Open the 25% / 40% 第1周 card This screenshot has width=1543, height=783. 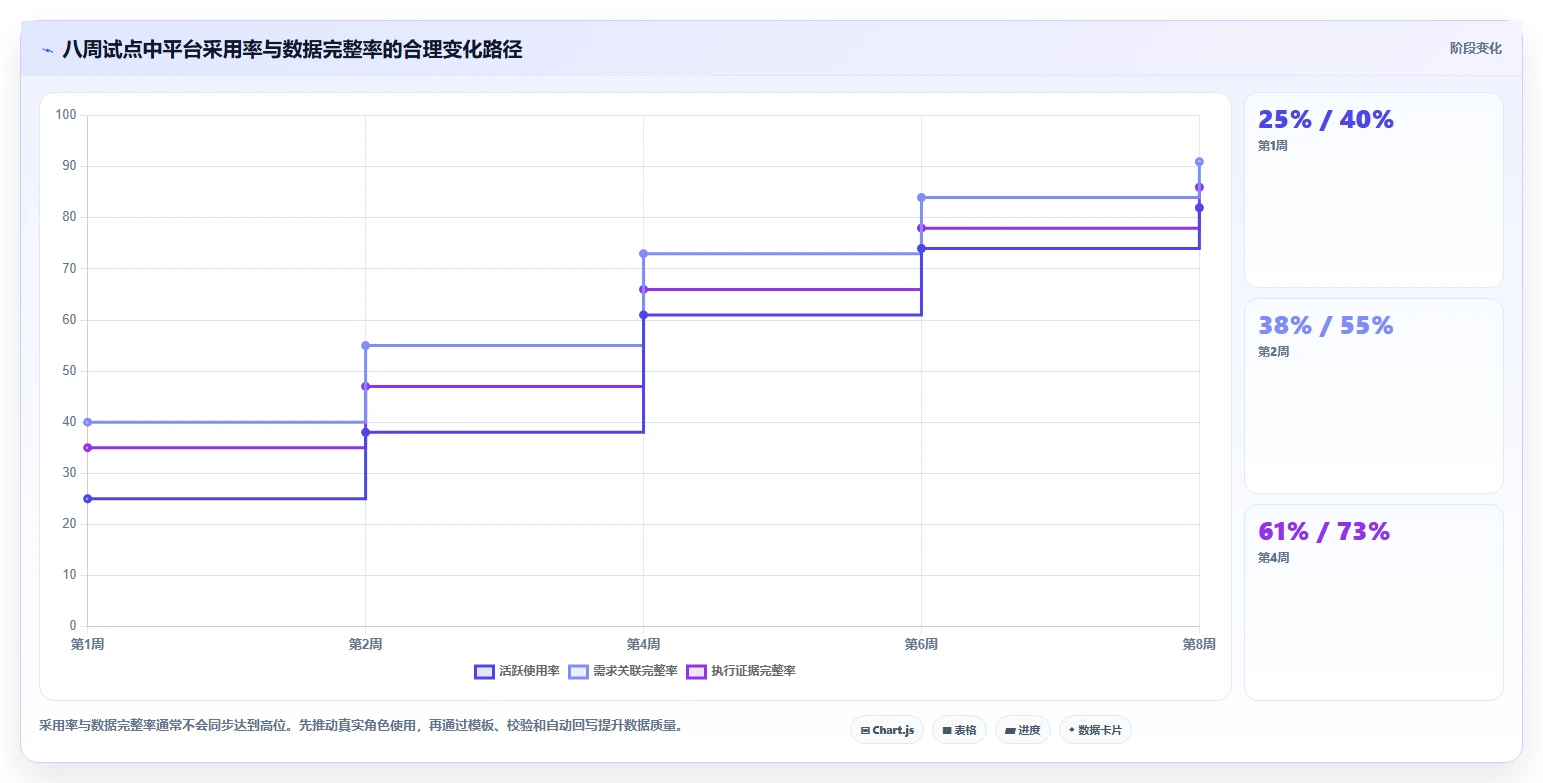(1373, 190)
